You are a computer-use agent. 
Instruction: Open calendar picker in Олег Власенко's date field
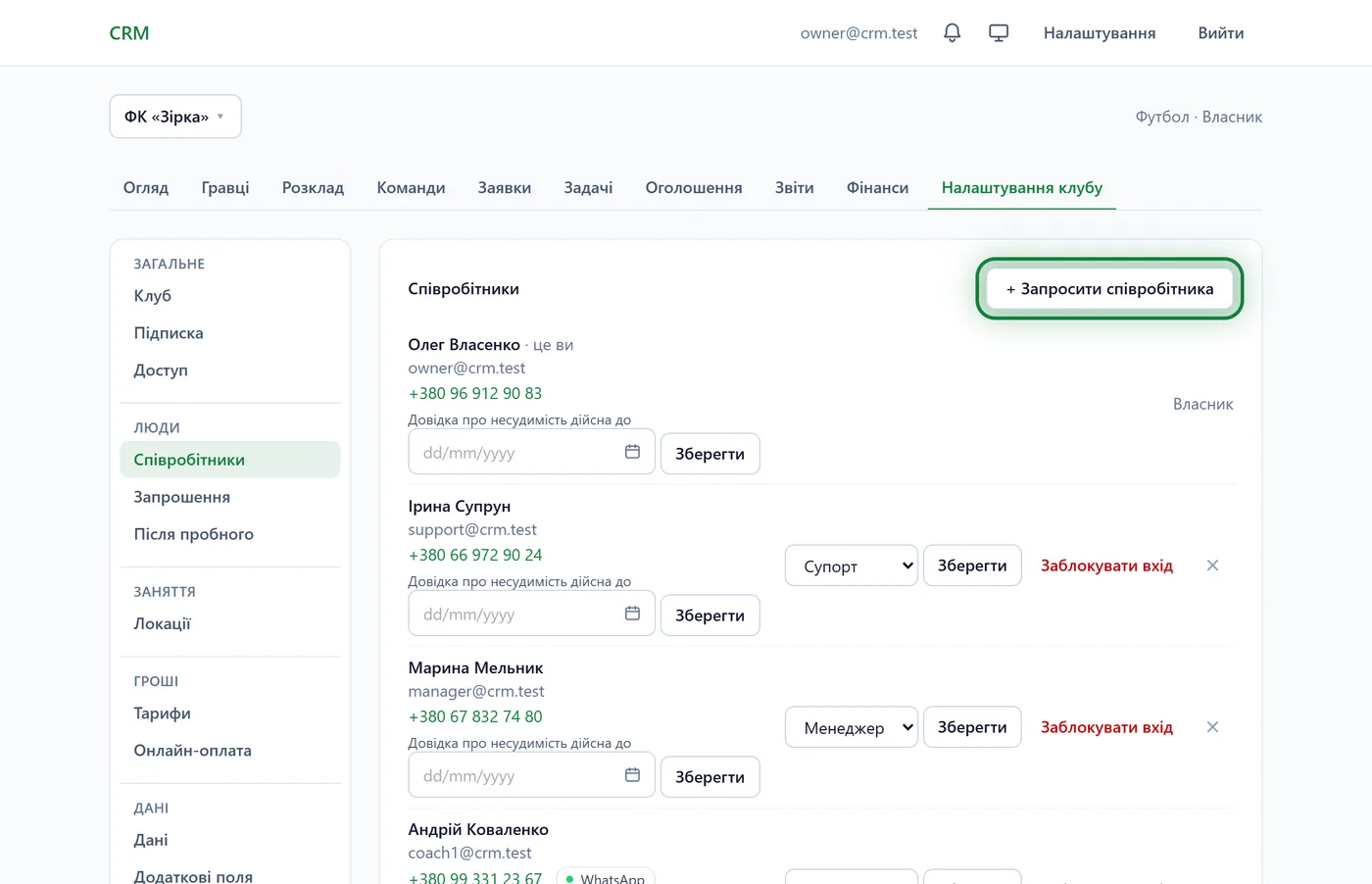632,453
